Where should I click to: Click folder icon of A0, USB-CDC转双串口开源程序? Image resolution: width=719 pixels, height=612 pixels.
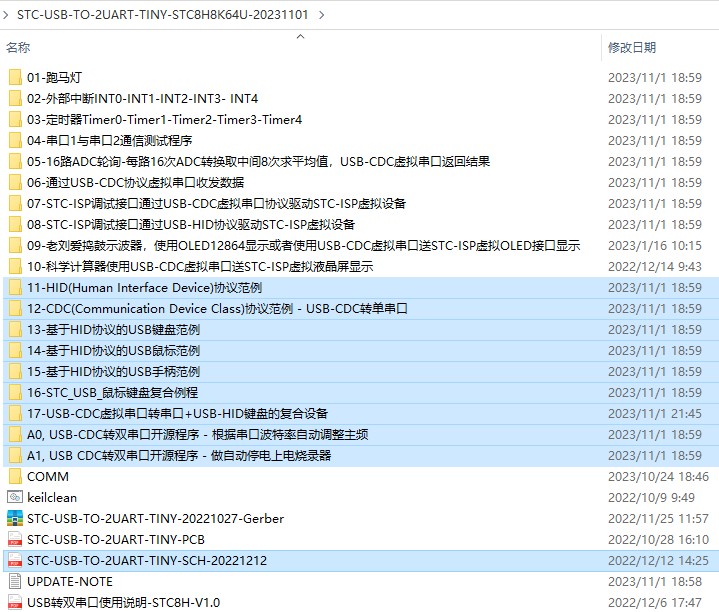15,435
